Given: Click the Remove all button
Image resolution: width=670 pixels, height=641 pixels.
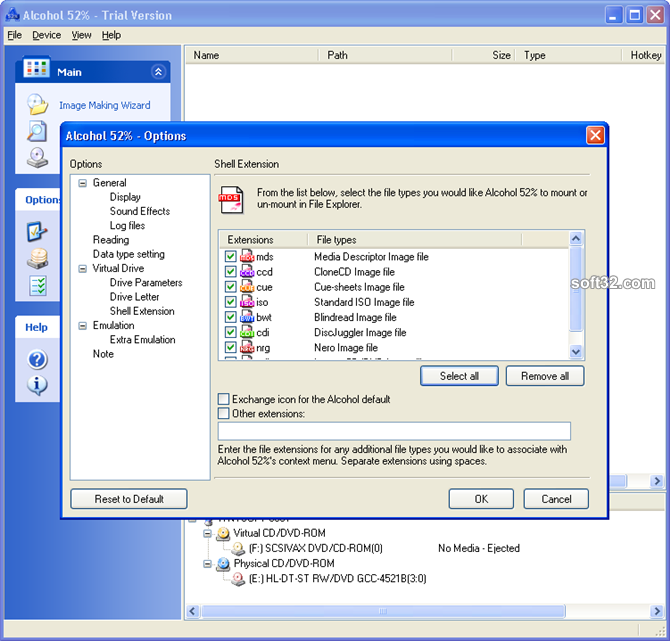Looking at the screenshot, I should pos(545,376).
